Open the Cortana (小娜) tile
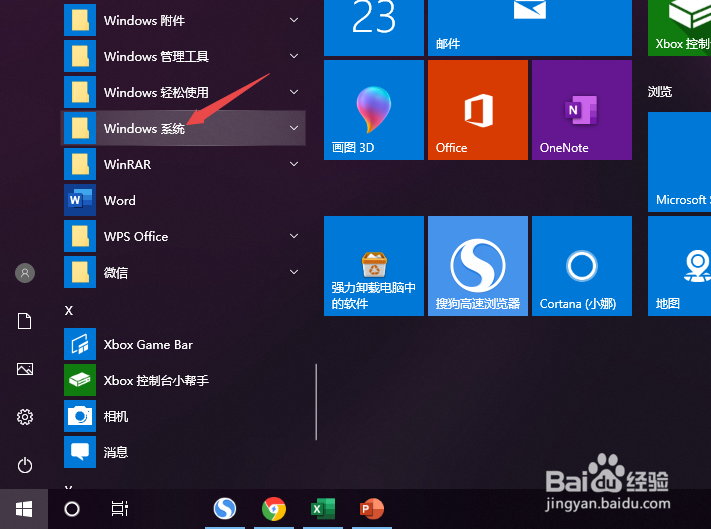711x529 pixels. (x=582, y=266)
